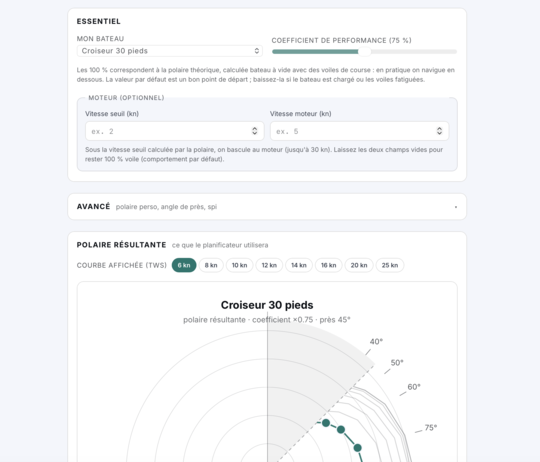540x462 pixels.
Task: Click the second green polar data point
Action: 341,429
